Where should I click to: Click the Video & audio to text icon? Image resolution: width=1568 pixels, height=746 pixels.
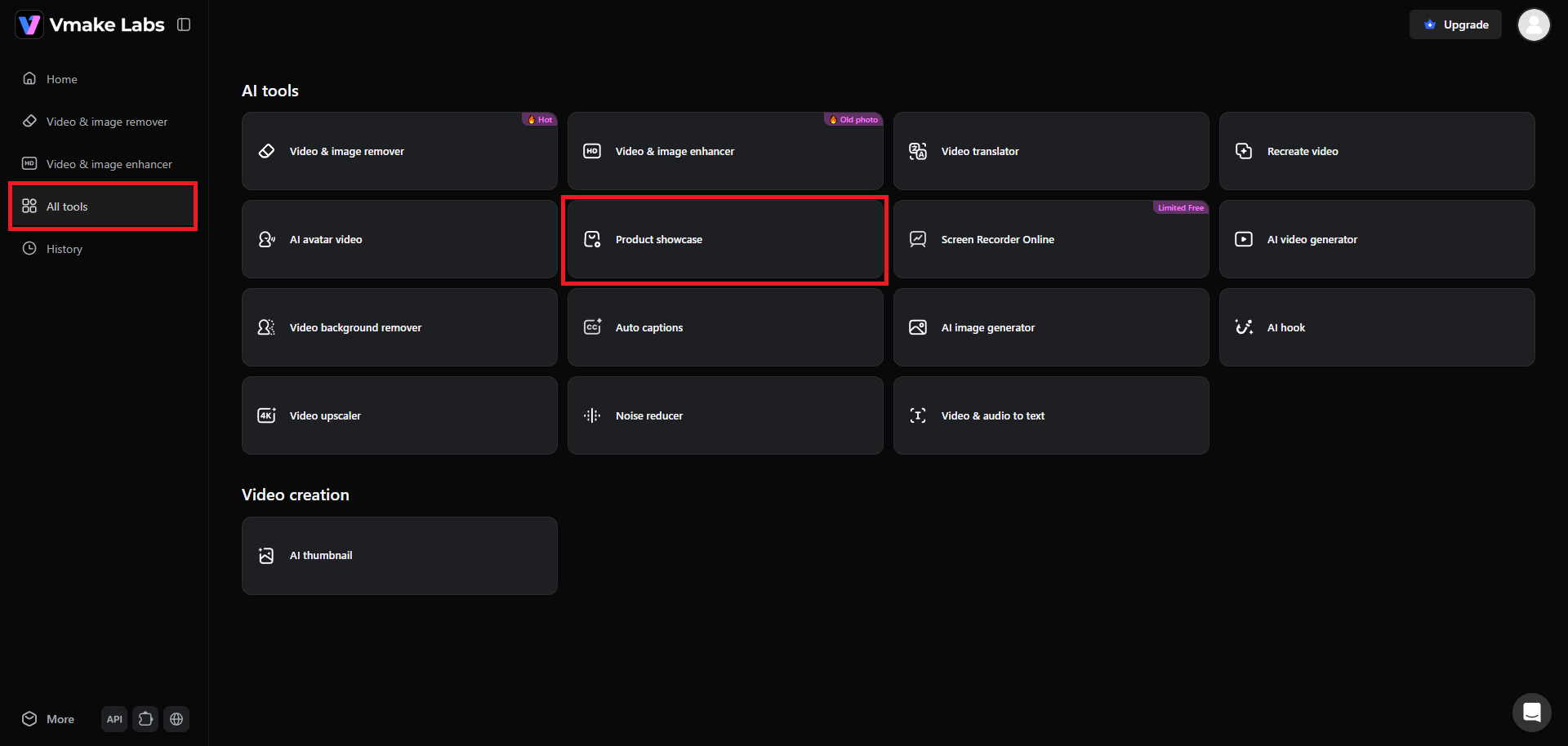click(x=918, y=415)
